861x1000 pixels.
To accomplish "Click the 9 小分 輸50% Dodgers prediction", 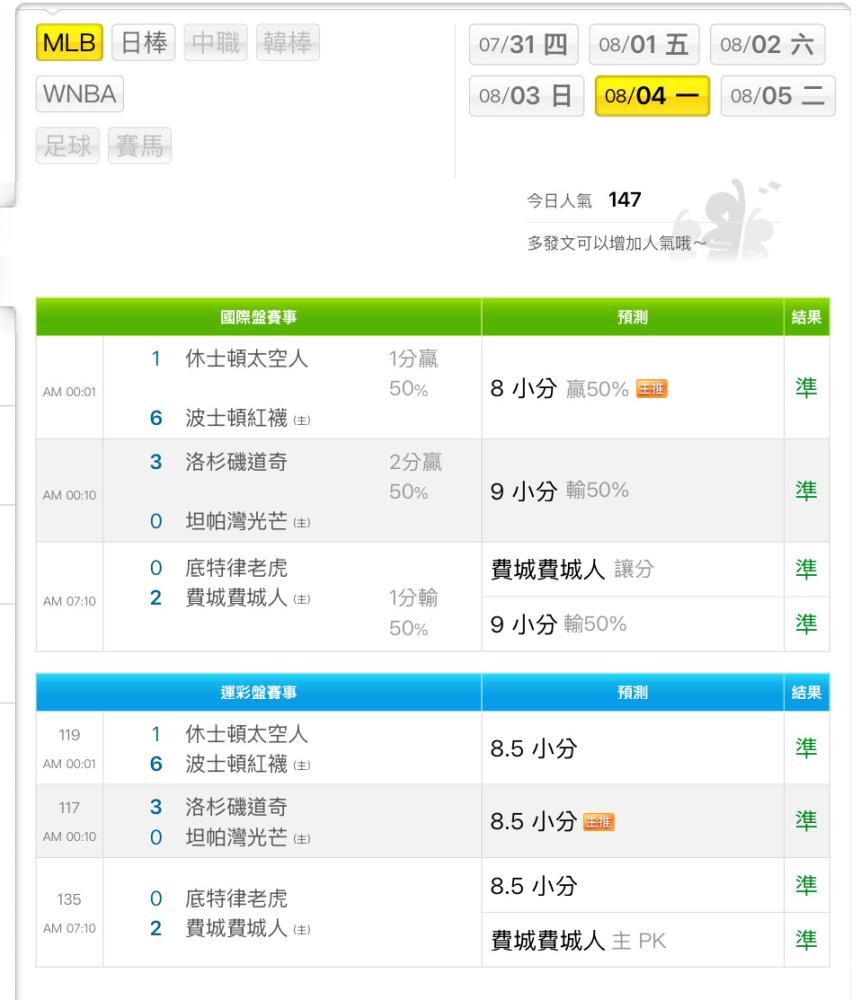I will click(x=559, y=490).
